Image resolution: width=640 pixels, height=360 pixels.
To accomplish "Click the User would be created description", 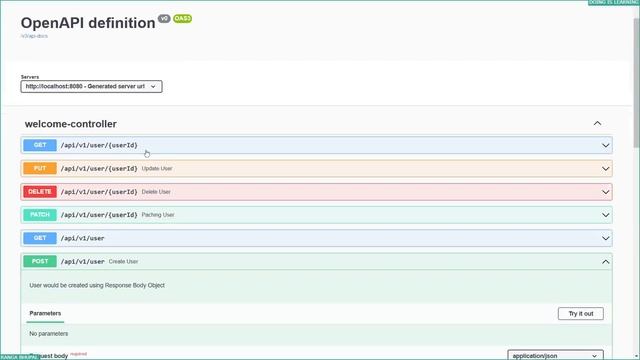I will pos(97,285).
